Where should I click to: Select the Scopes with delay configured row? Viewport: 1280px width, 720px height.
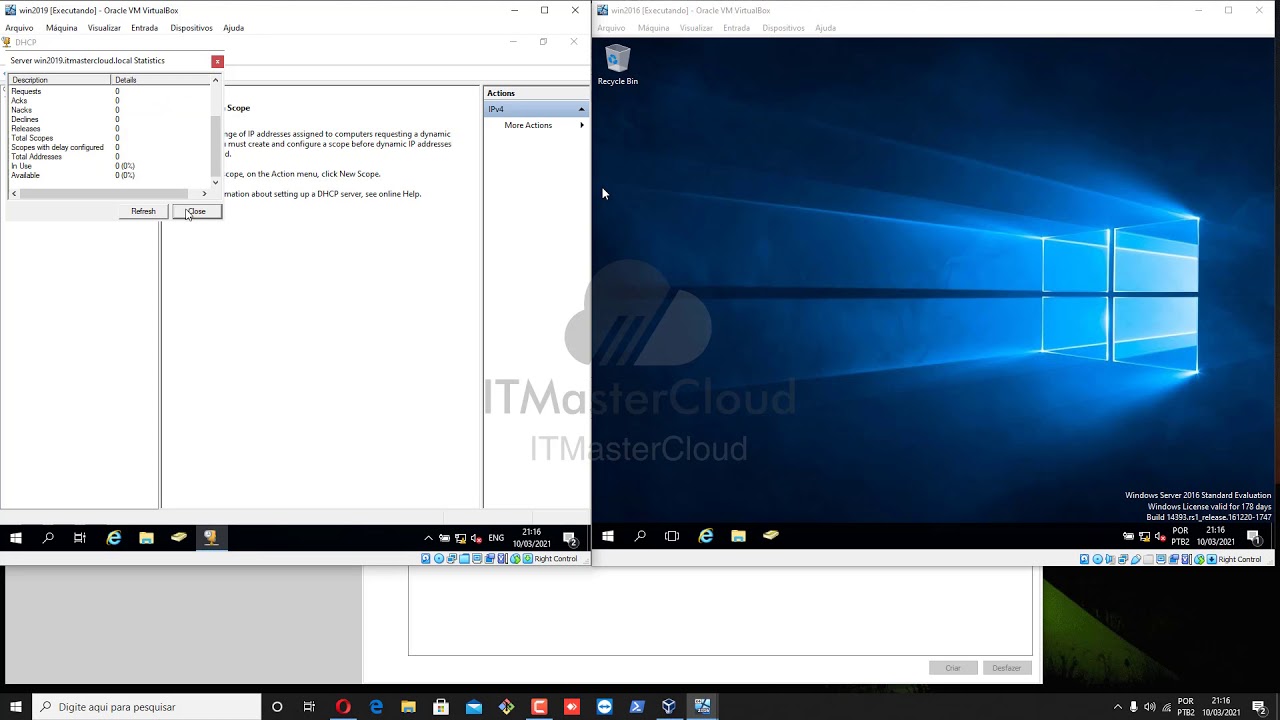(110, 147)
